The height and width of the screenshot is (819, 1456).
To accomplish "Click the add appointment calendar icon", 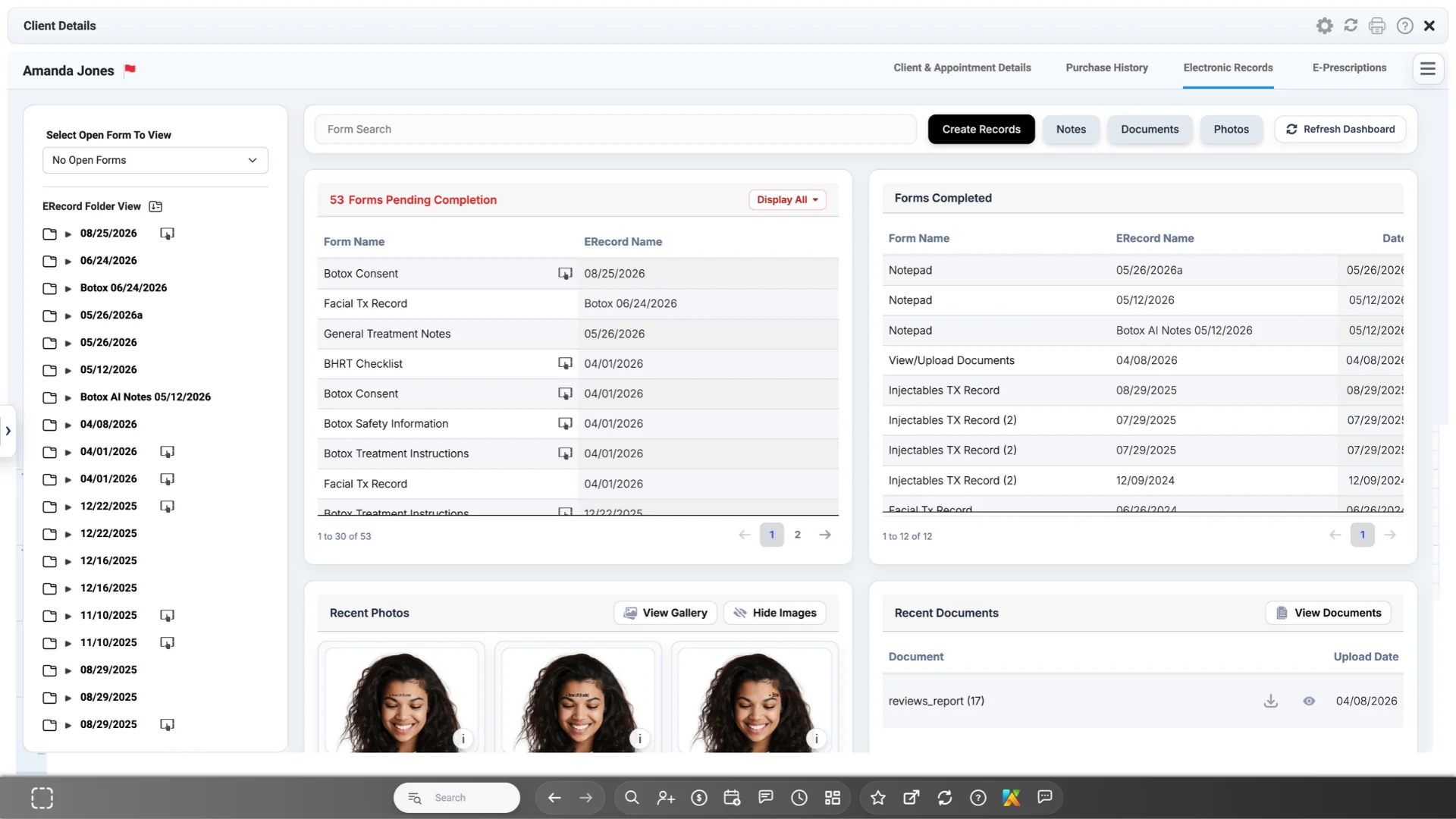I will [x=732, y=798].
